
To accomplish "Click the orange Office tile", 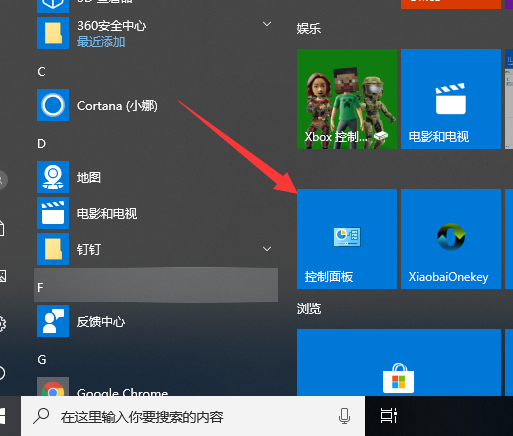I will tap(451, 4).
